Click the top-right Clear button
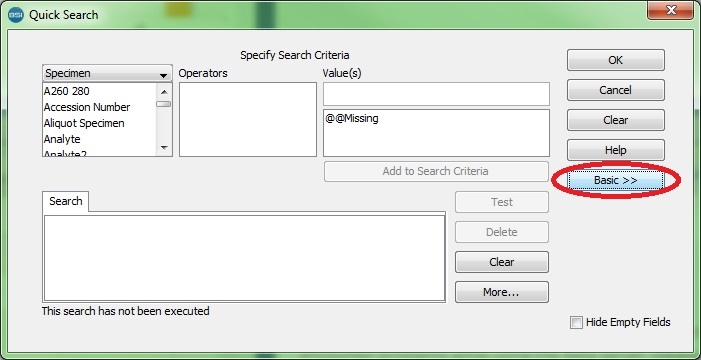The height and width of the screenshot is (360, 701). pyautogui.click(x=616, y=120)
